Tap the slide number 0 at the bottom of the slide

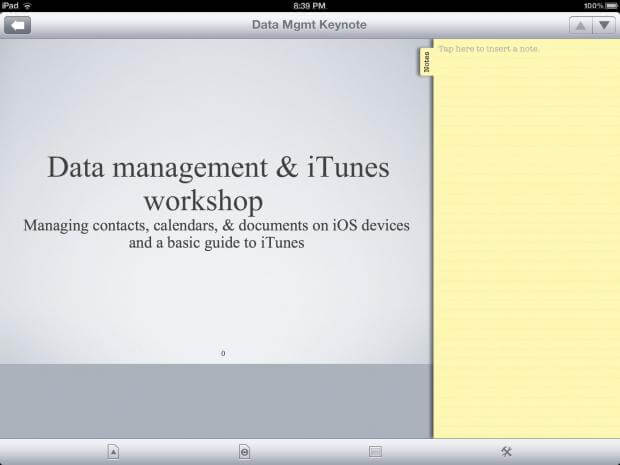223,353
